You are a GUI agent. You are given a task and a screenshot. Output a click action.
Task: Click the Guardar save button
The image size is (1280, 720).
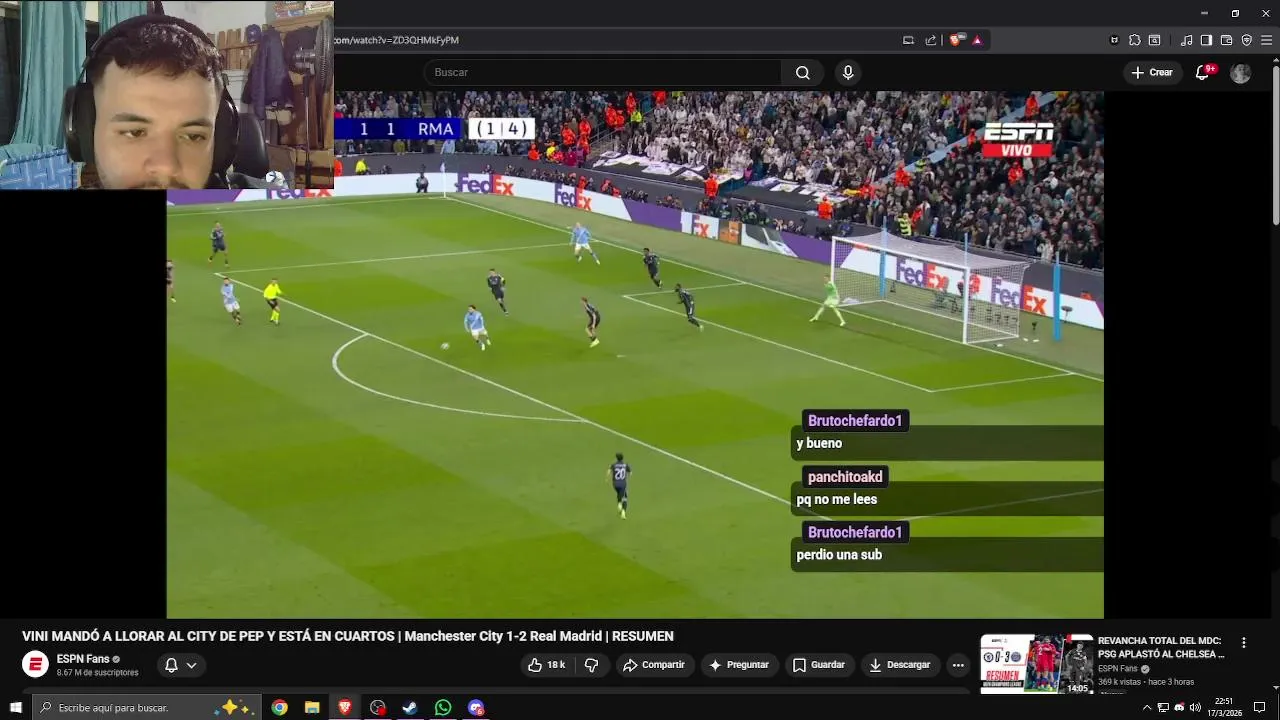(x=818, y=665)
